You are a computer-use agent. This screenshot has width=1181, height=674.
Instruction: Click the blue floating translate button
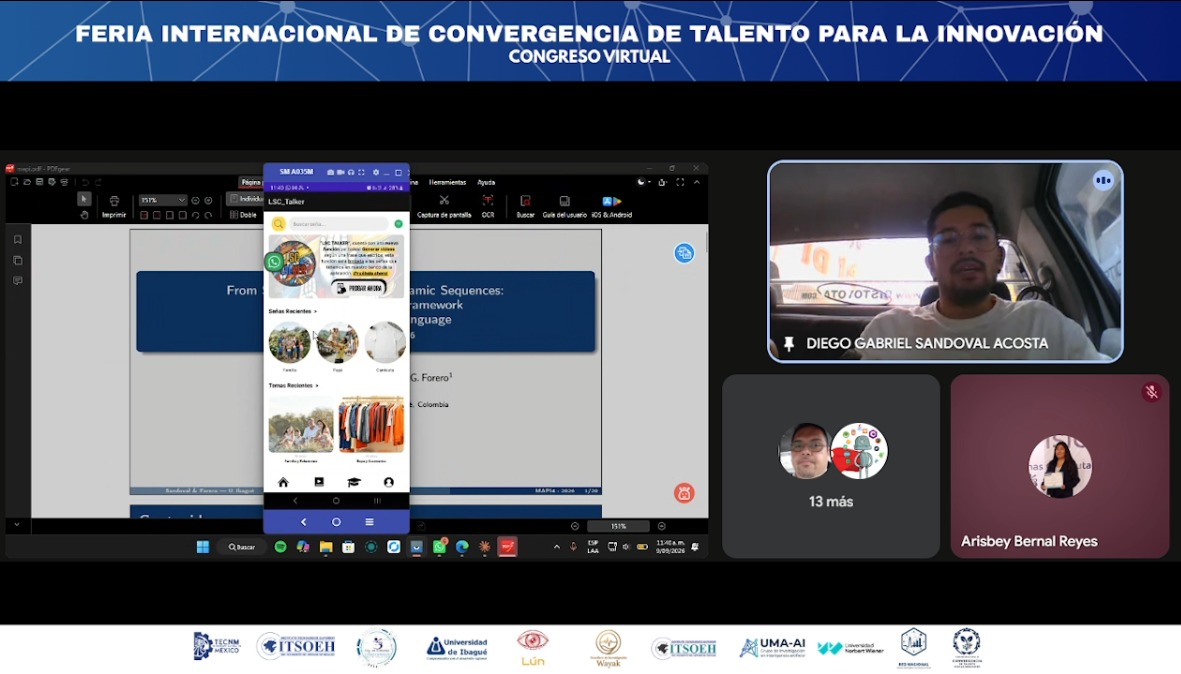(x=684, y=253)
